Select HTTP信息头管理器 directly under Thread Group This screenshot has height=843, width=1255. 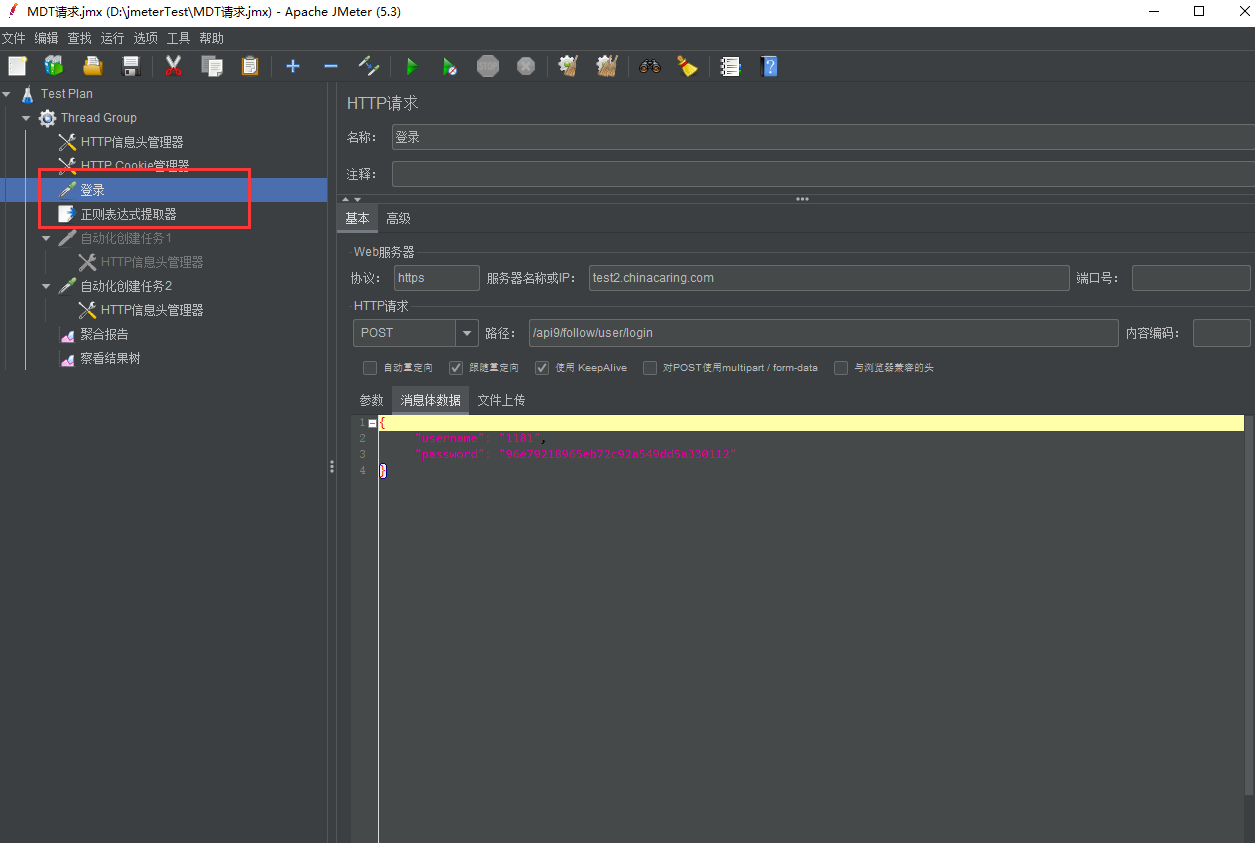click(132, 142)
